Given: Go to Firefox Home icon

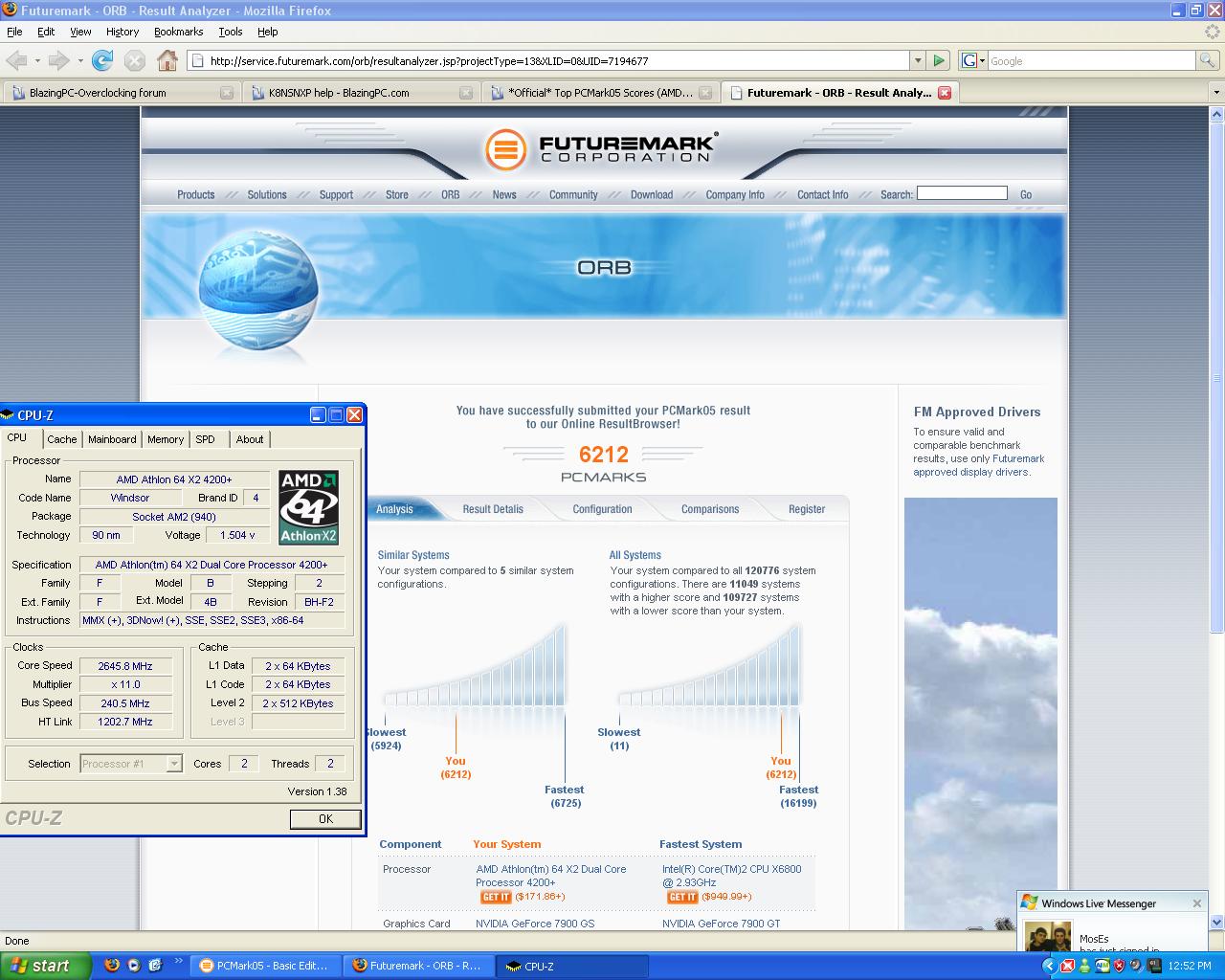Looking at the screenshot, I should click(167, 60).
